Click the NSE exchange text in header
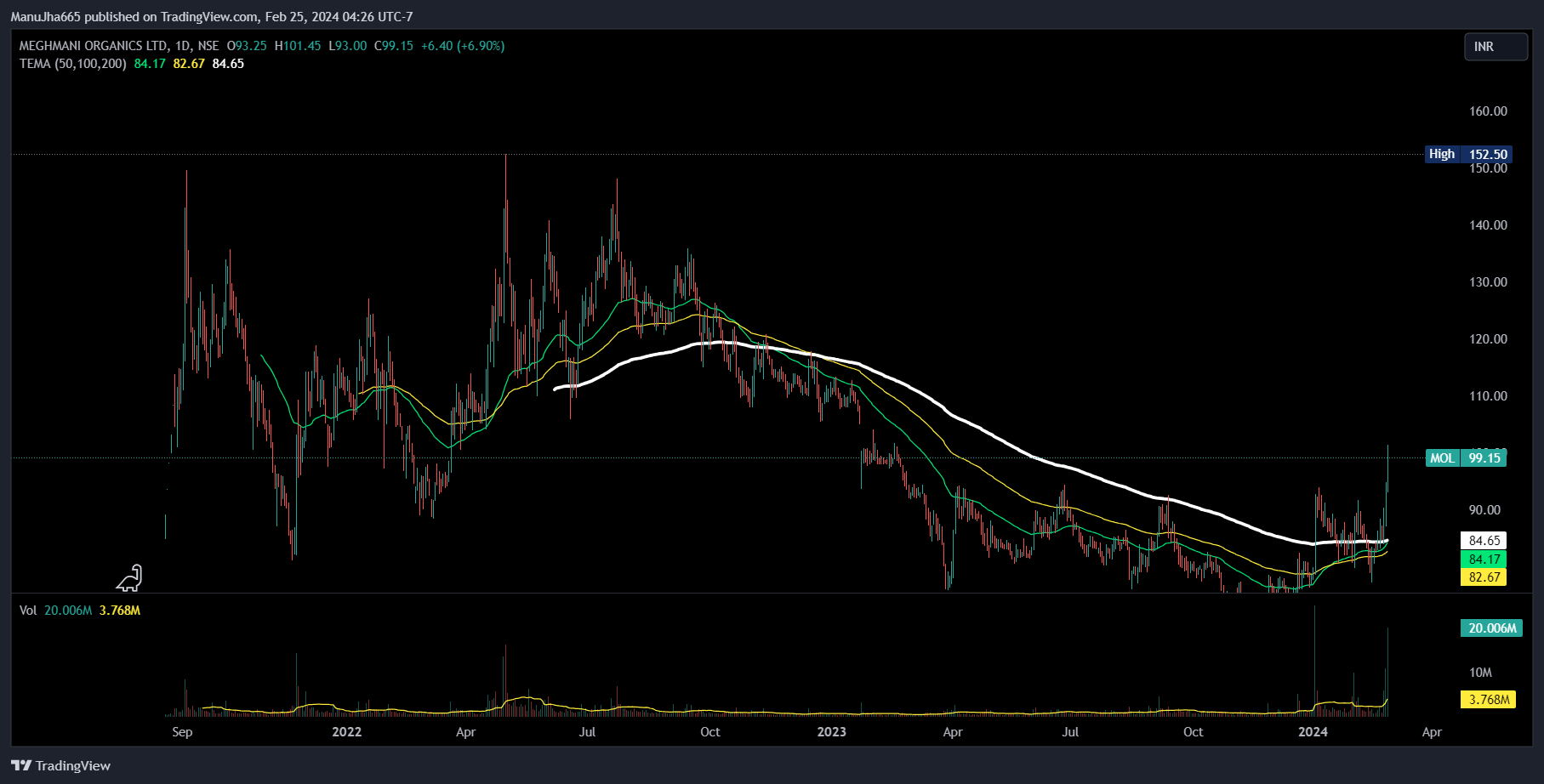The image size is (1544, 784). 208,46
